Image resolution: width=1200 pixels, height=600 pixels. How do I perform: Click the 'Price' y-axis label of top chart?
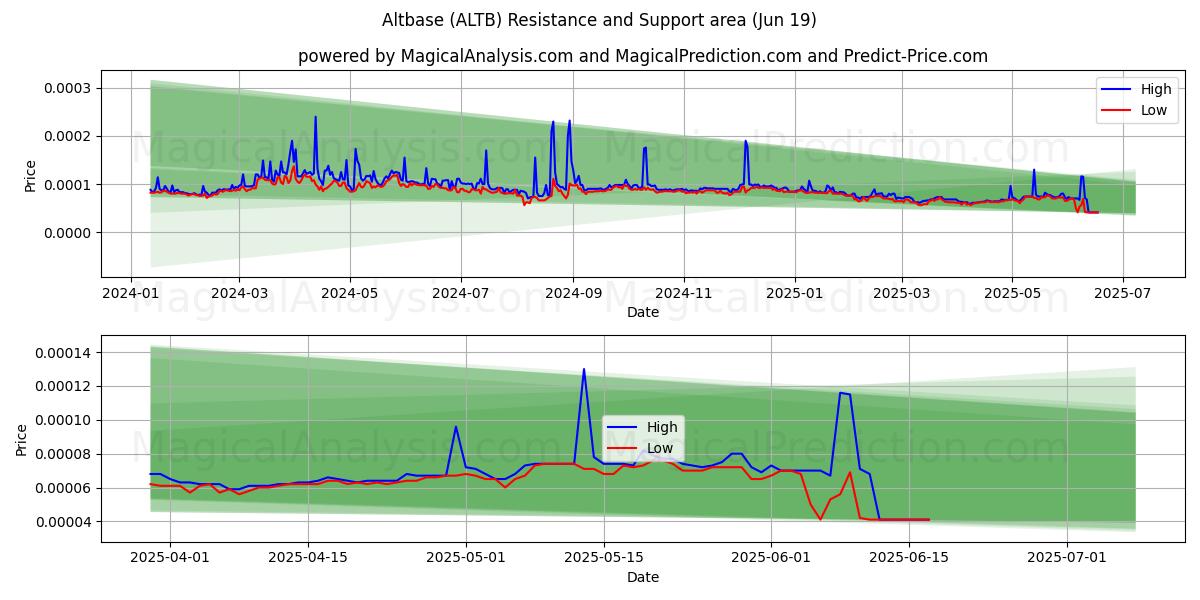(31, 176)
